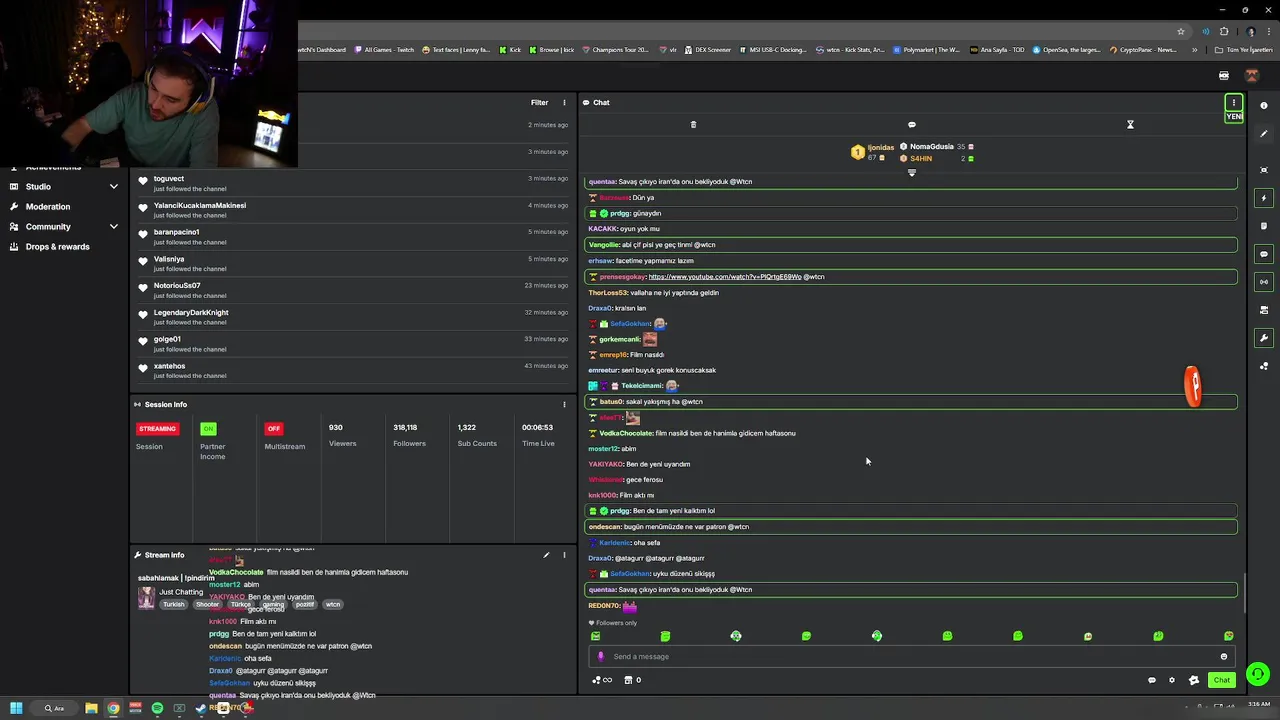The image size is (1280, 720).
Task: Open the shop icon showing 0
Action: tap(632, 680)
